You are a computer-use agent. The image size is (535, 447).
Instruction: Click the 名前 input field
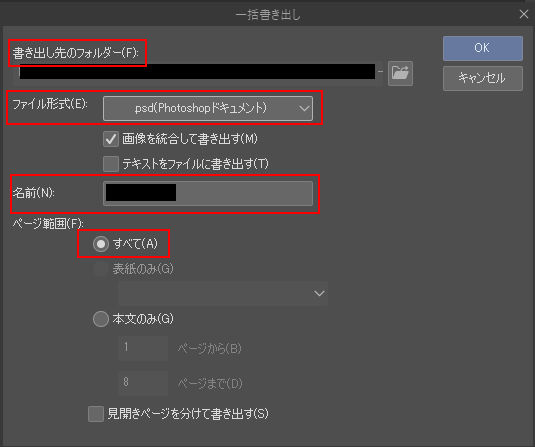208,193
